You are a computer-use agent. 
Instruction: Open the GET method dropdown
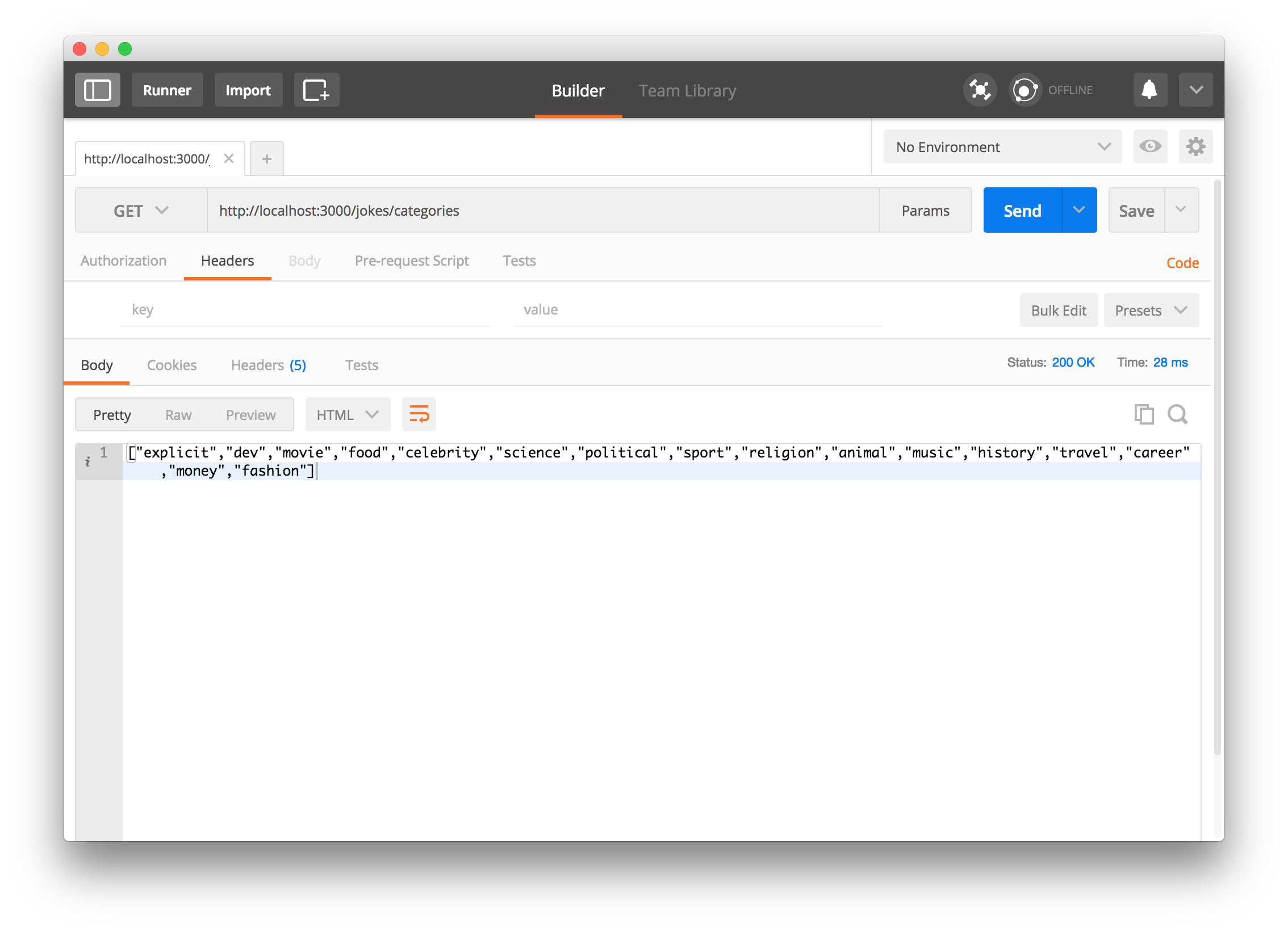click(x=141, y=211)
